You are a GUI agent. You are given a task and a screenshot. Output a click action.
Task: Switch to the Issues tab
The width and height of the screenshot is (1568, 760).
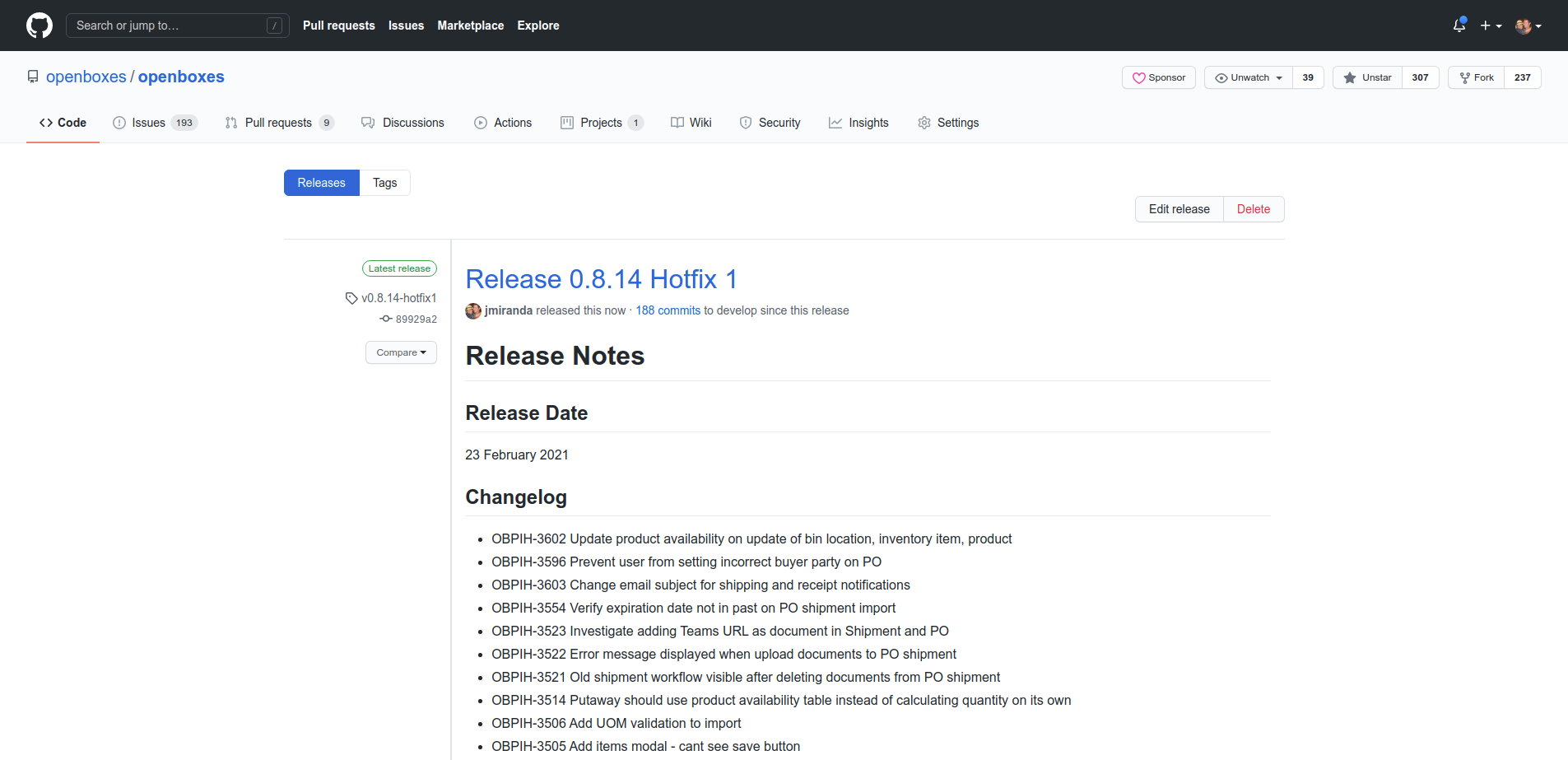(x=156, y=123)
